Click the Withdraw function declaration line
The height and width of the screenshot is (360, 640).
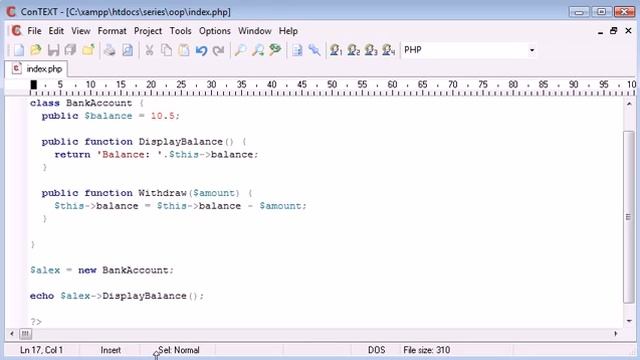(147, 193)
